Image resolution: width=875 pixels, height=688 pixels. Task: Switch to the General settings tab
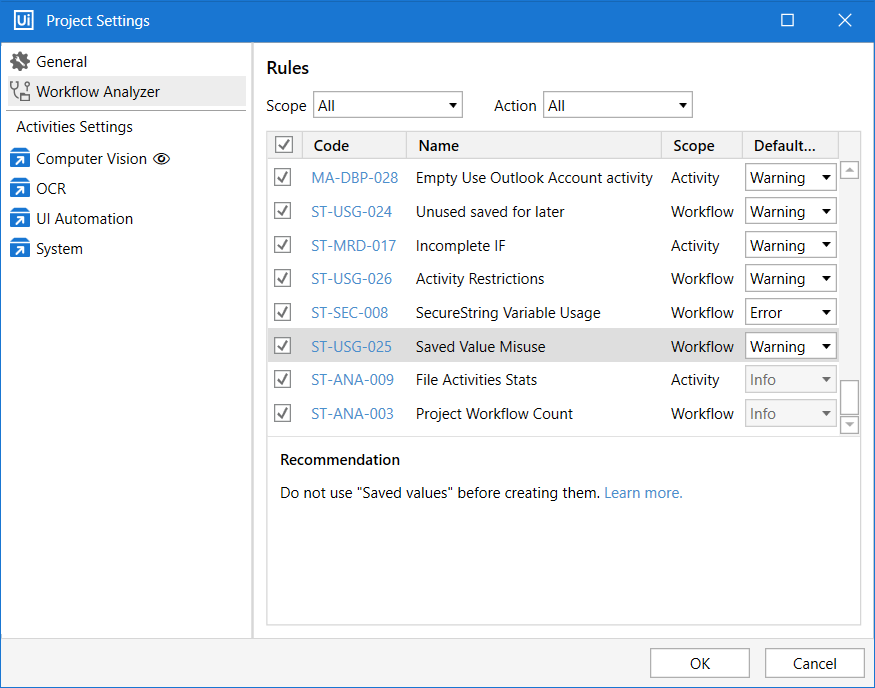(62, 62)
